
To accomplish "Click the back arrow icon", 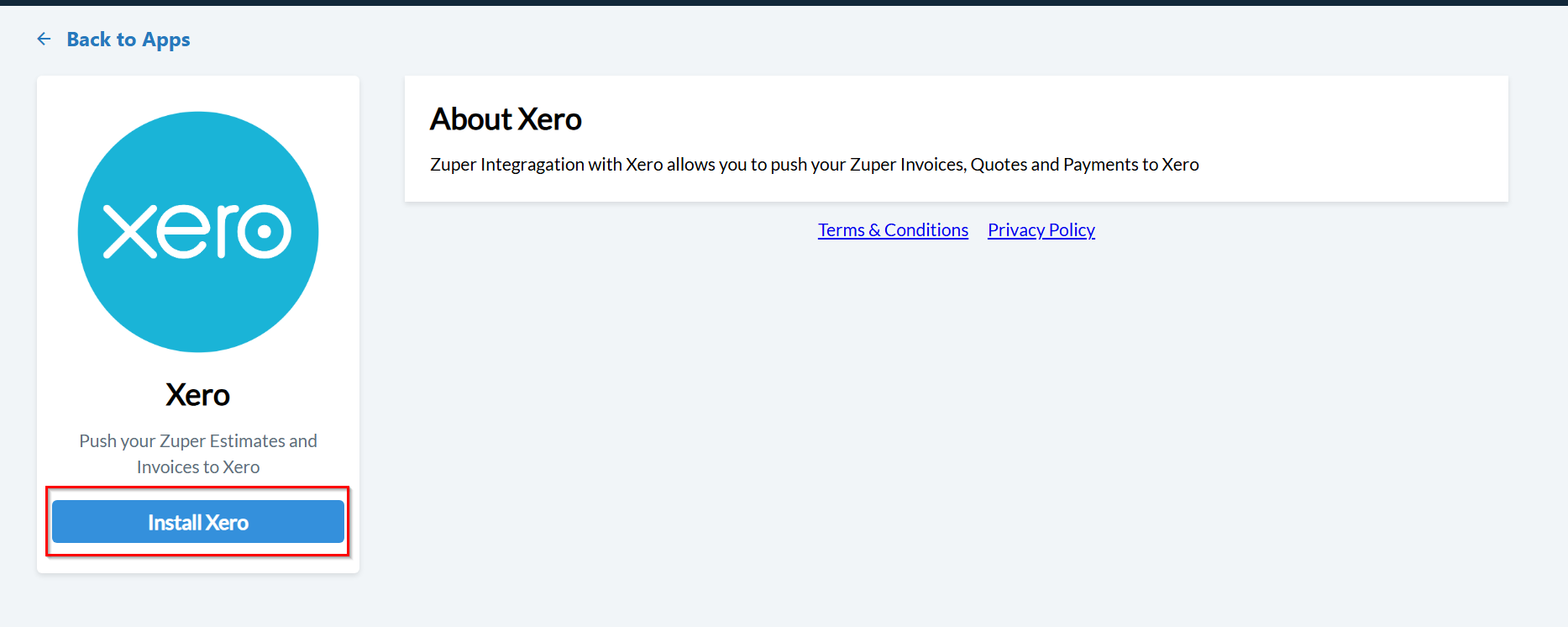I will 45,39.
